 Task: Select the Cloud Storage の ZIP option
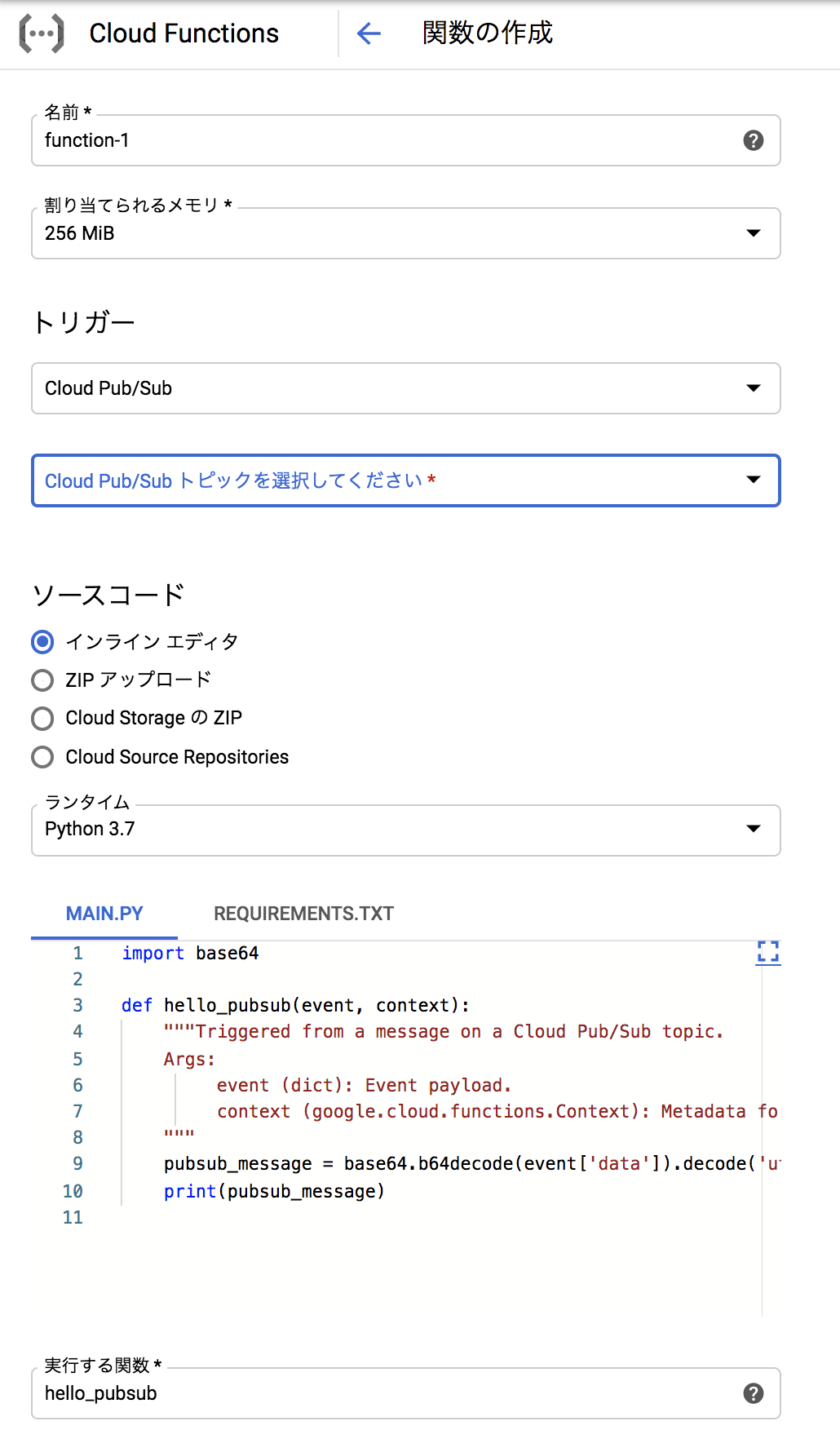point(42,719)
